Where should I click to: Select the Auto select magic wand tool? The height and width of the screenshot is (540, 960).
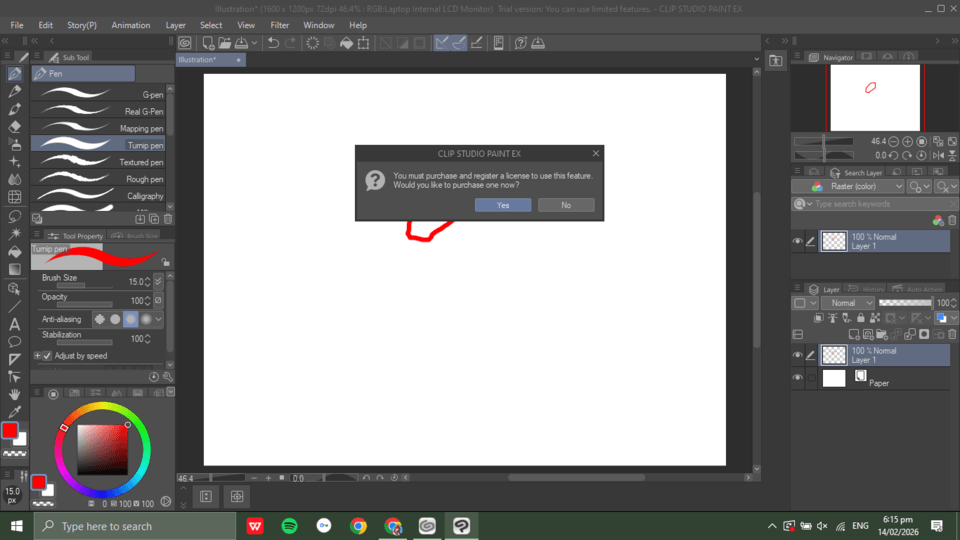15,234
